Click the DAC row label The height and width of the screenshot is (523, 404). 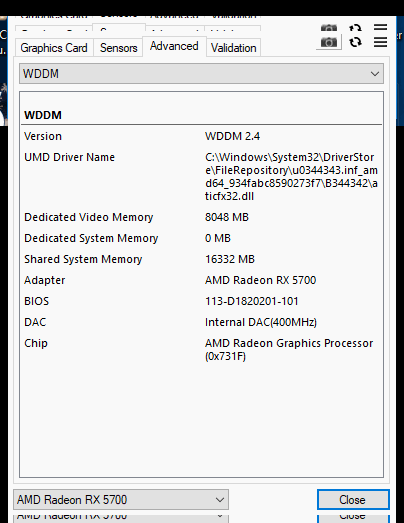(35, 322)
